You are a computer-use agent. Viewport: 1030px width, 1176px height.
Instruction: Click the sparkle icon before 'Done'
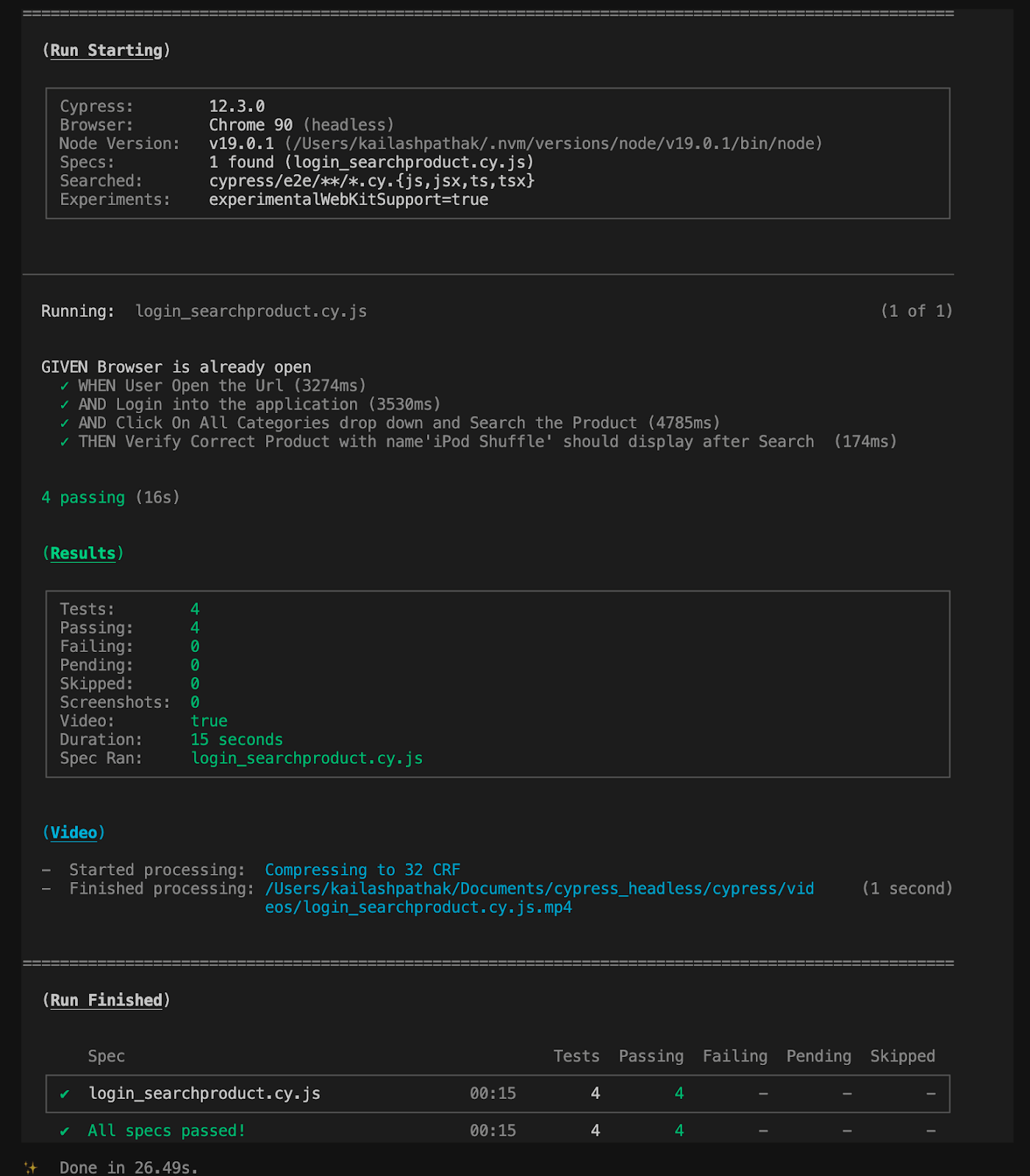[30, 1167]
